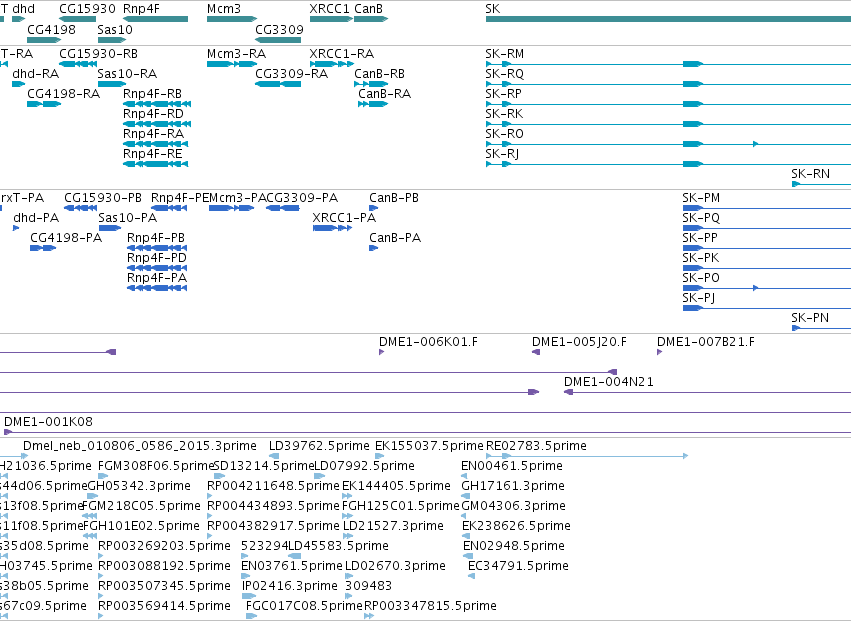This screenshot has width=851, height=621.
Task: Select the RP003347815.5prime EST label
Action: point(430,606)
